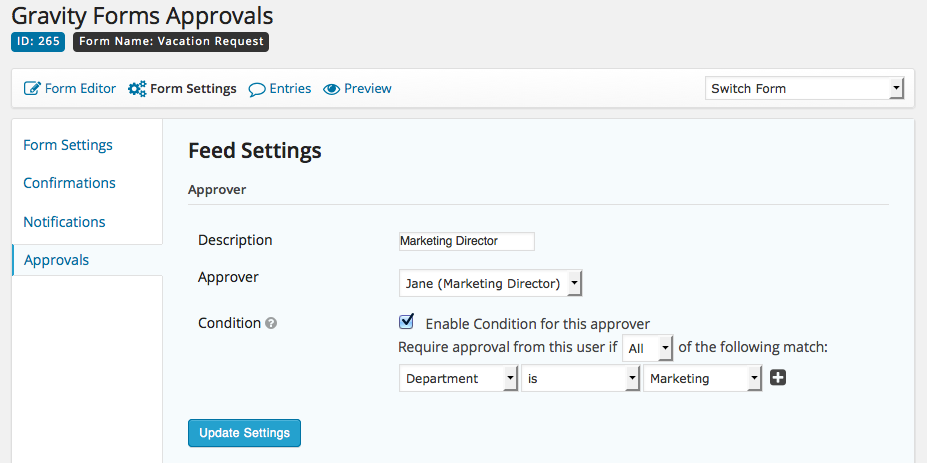Click the Form Name: Vacation Request badge
The image size is (927, 463).
point(171,41)
